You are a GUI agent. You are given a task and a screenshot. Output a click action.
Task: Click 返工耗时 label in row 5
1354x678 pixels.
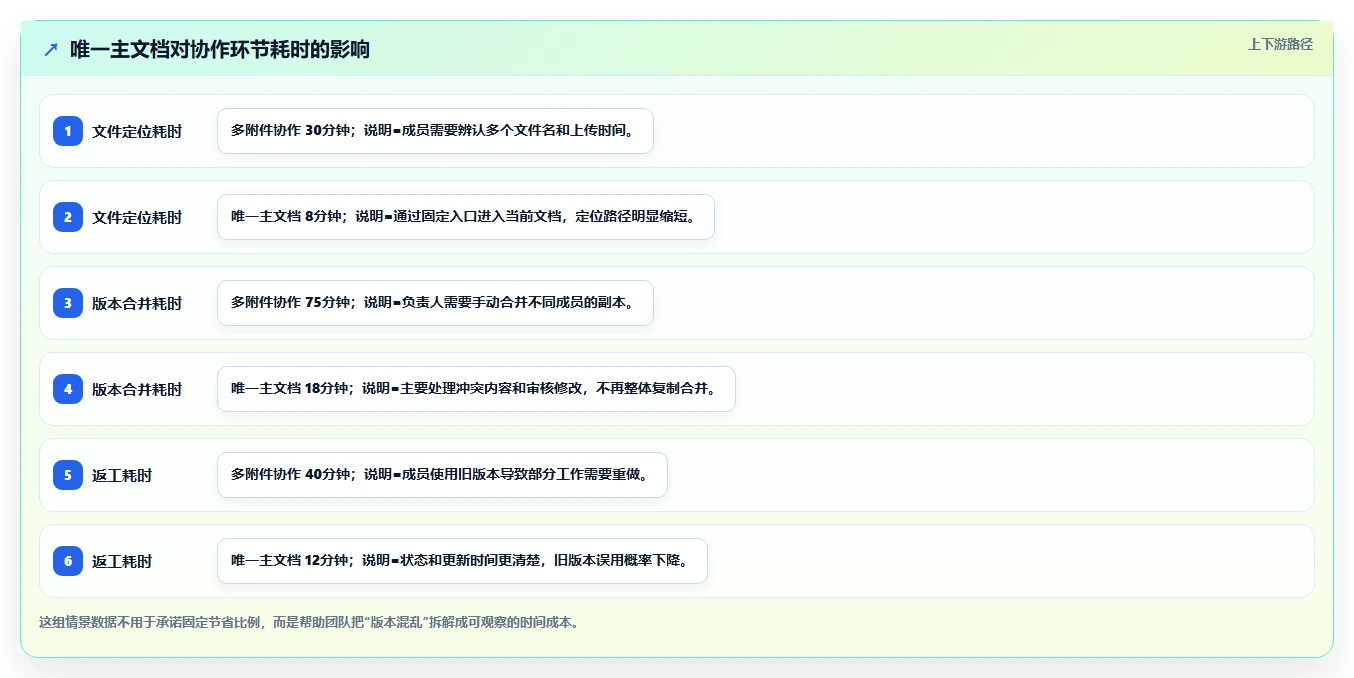[x=122, y=475]
